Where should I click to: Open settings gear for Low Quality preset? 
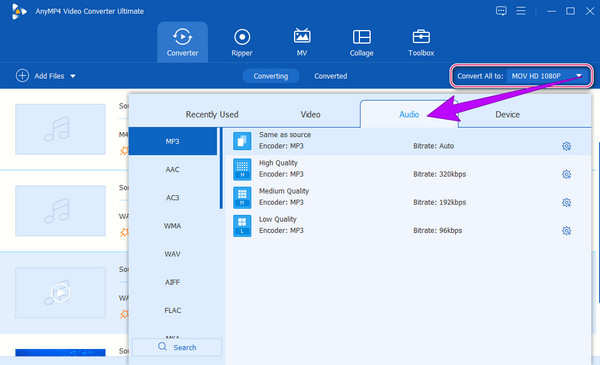(x=566, y=231)
